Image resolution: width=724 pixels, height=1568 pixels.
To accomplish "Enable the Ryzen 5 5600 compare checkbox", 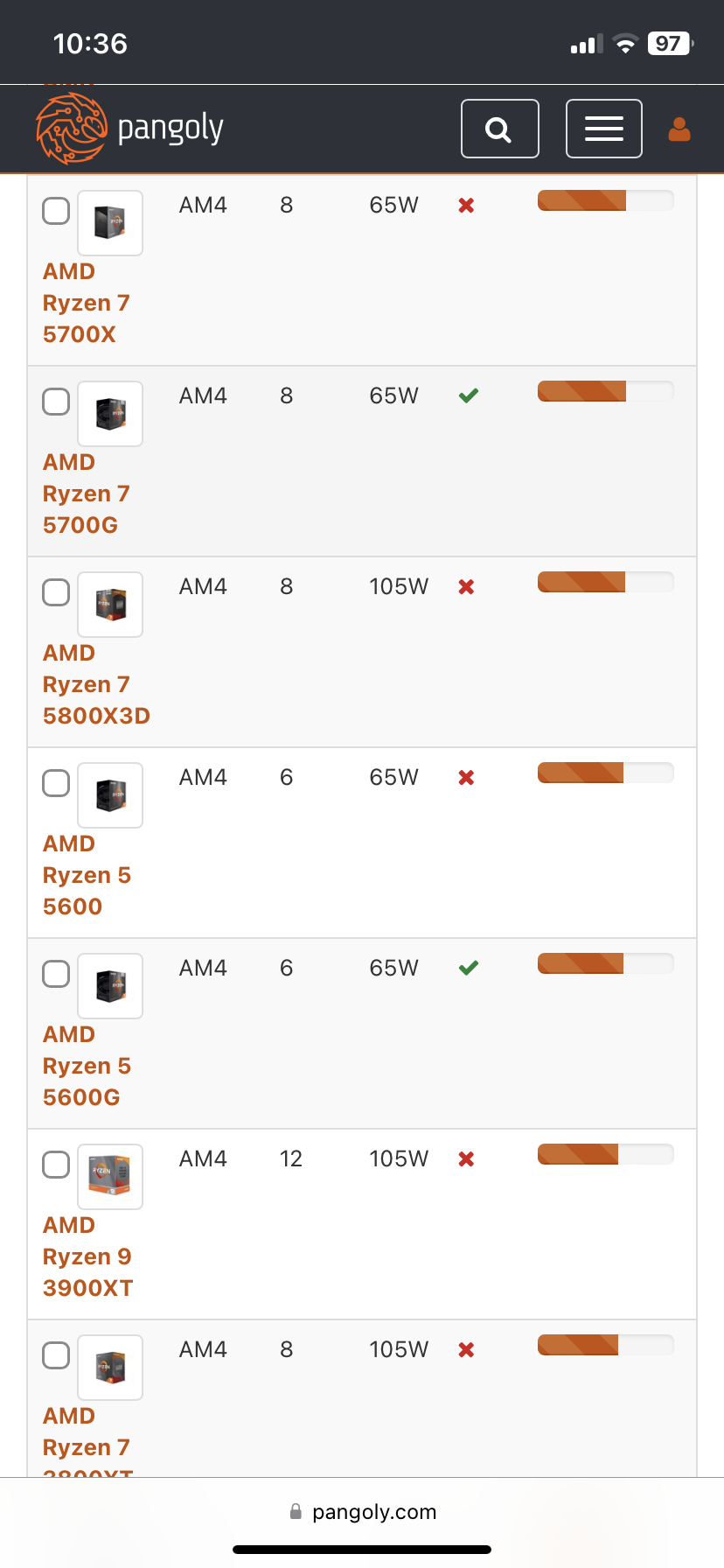I will [x=56, y=783].
